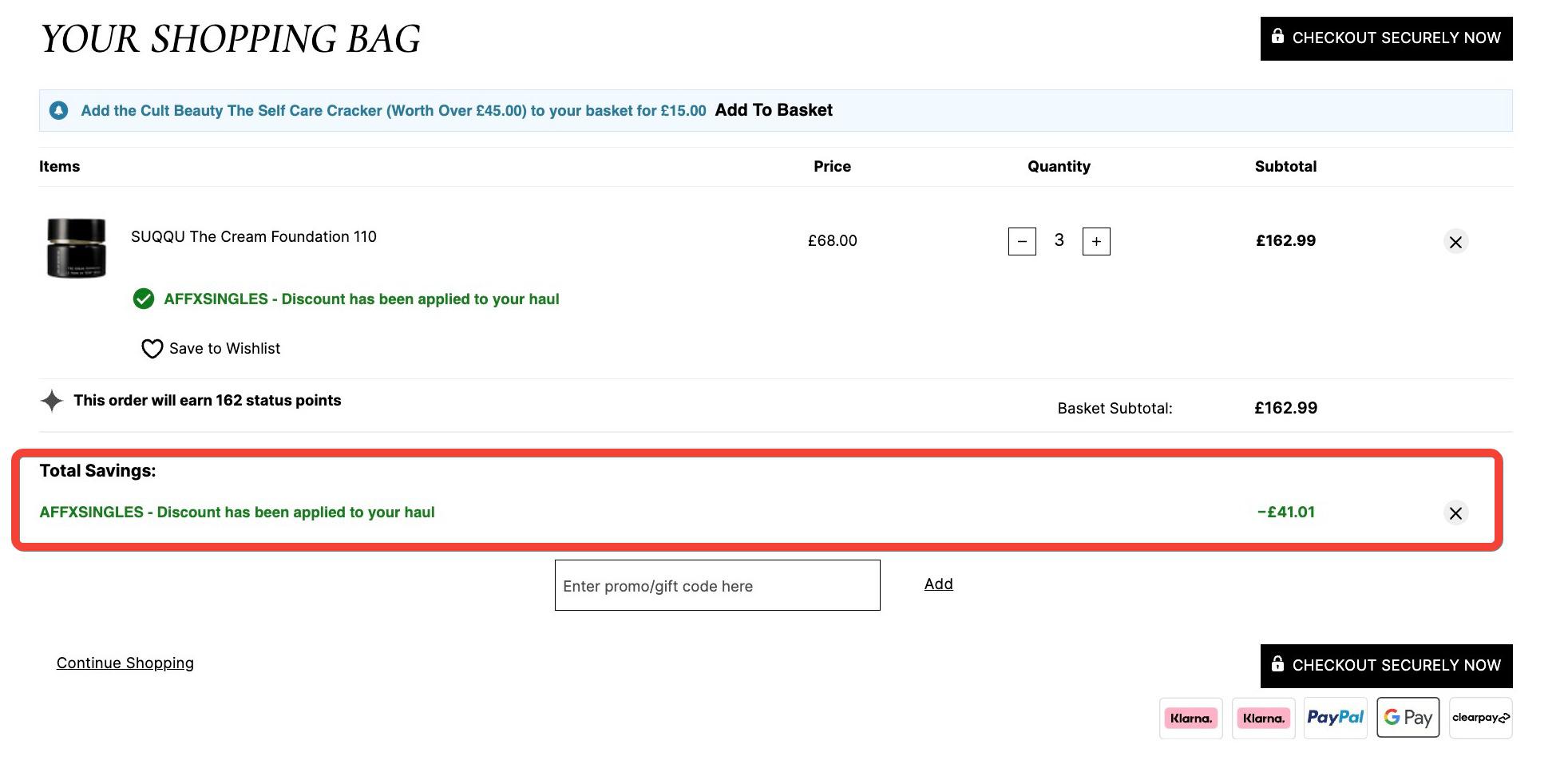Click the Basket Subtotal amount £162.99
This screenshot has height=760, width=1568.
[1286, 408]
